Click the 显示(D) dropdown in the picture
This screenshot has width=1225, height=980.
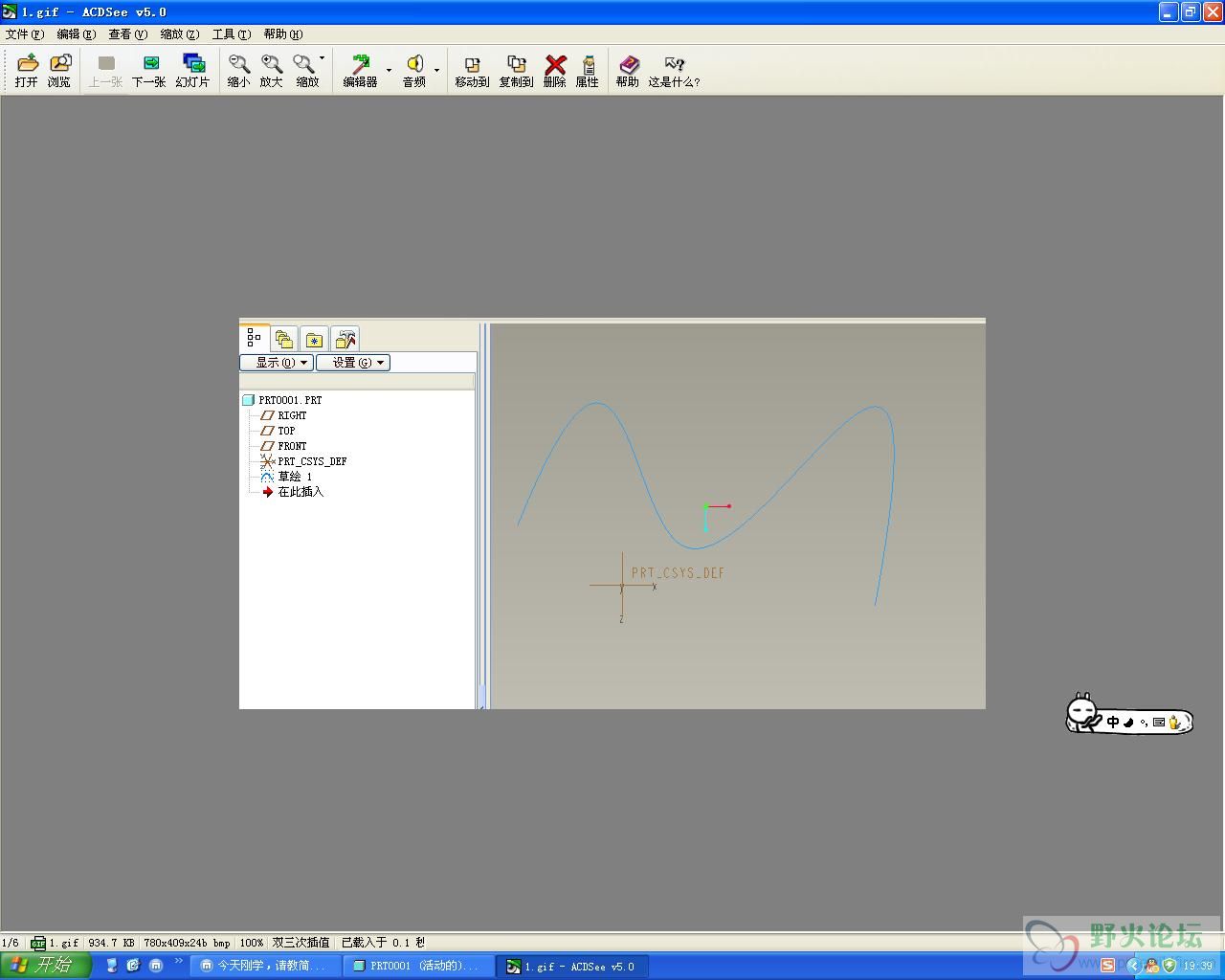pos(277,363)
